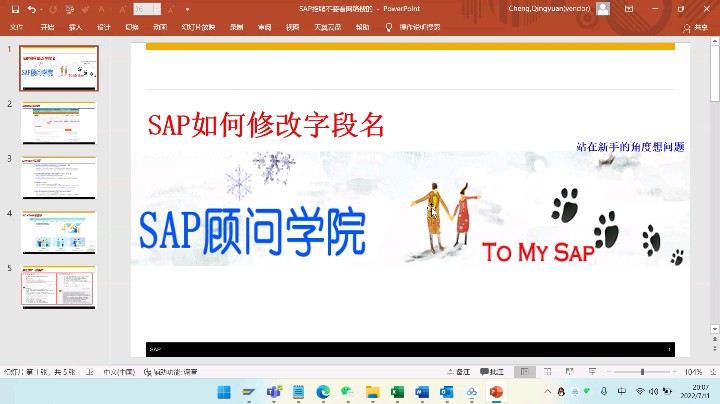Switch to Slide Sorter view icon
720x404 pixels.
click(x=547, y=371)
